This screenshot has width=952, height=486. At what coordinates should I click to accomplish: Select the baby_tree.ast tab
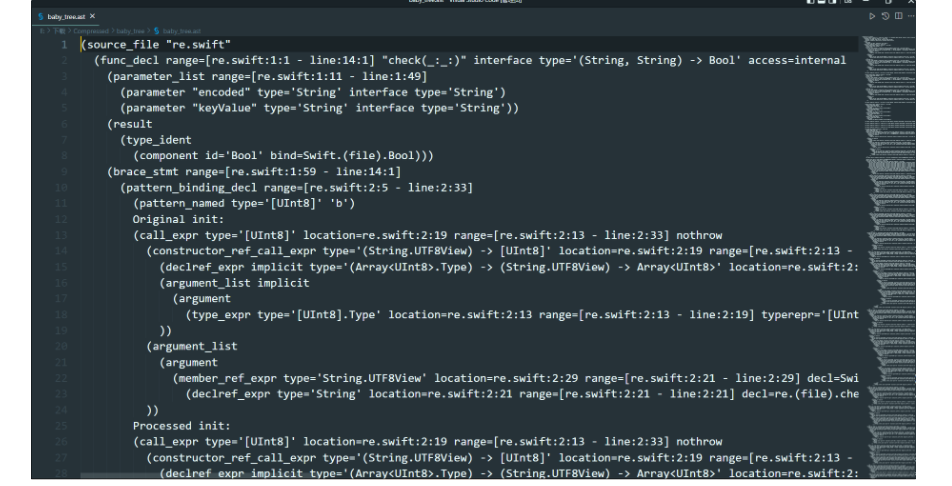[x=66, y=16]
